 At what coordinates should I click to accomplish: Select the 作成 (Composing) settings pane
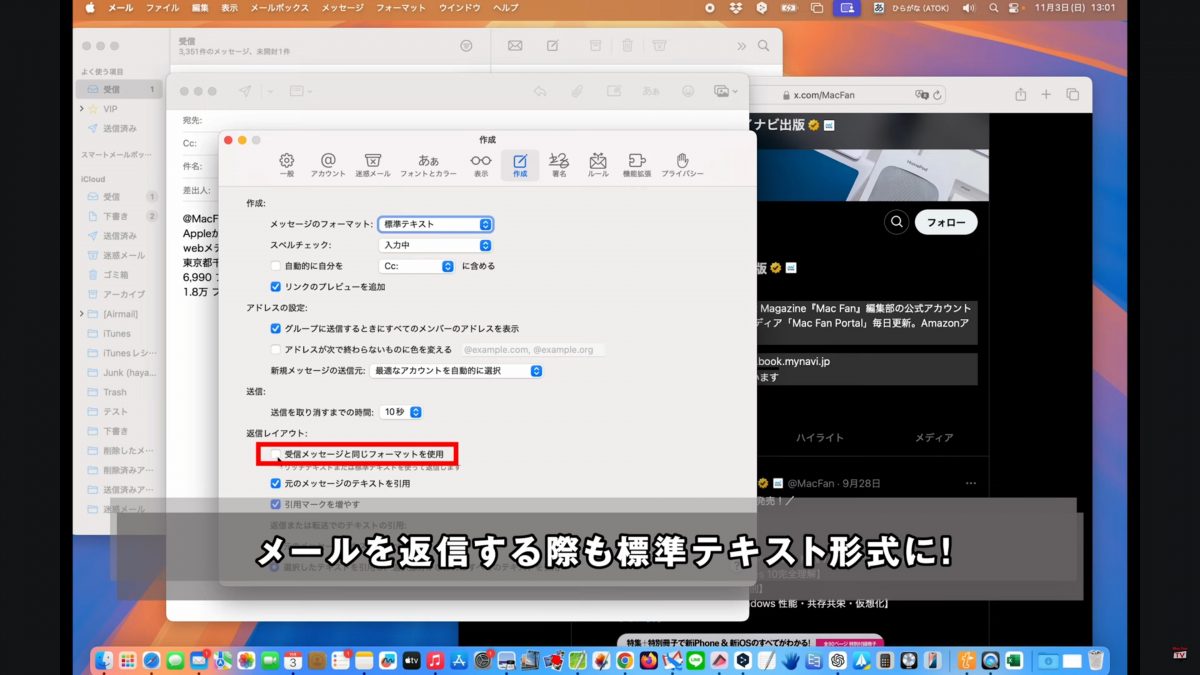(x=520, y=165)
